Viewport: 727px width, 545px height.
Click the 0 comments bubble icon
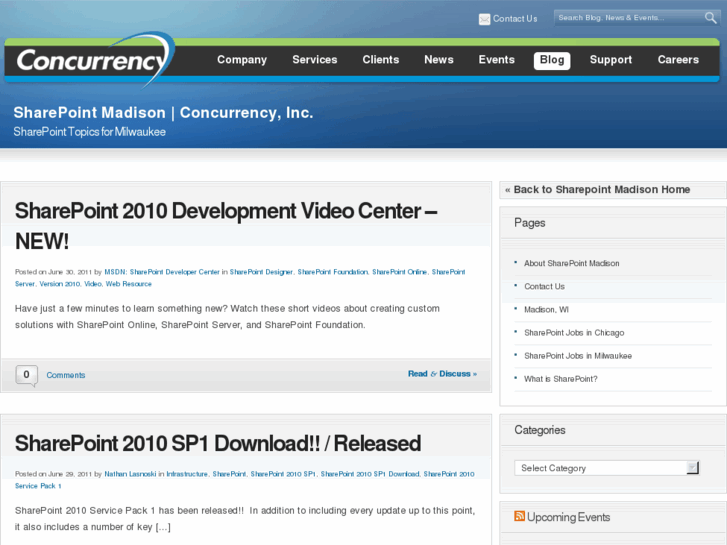(26, 375)
